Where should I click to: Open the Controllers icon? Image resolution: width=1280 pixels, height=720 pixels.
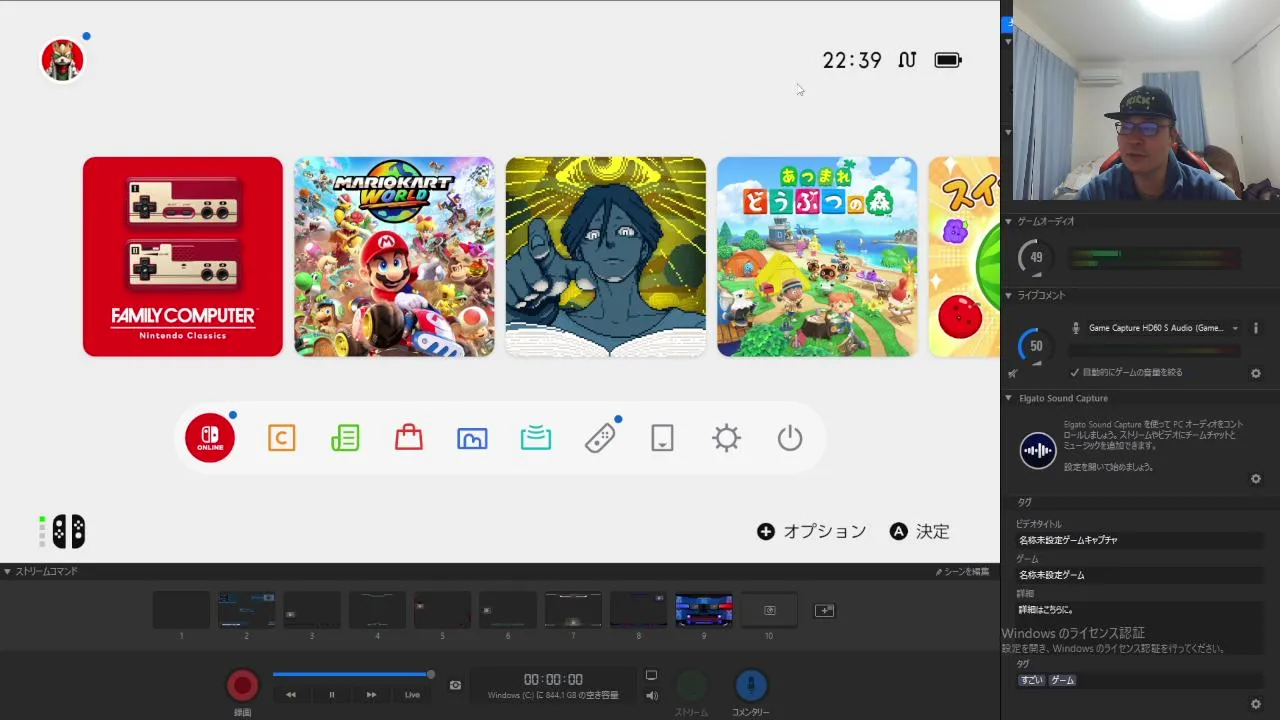pos(600,438)
